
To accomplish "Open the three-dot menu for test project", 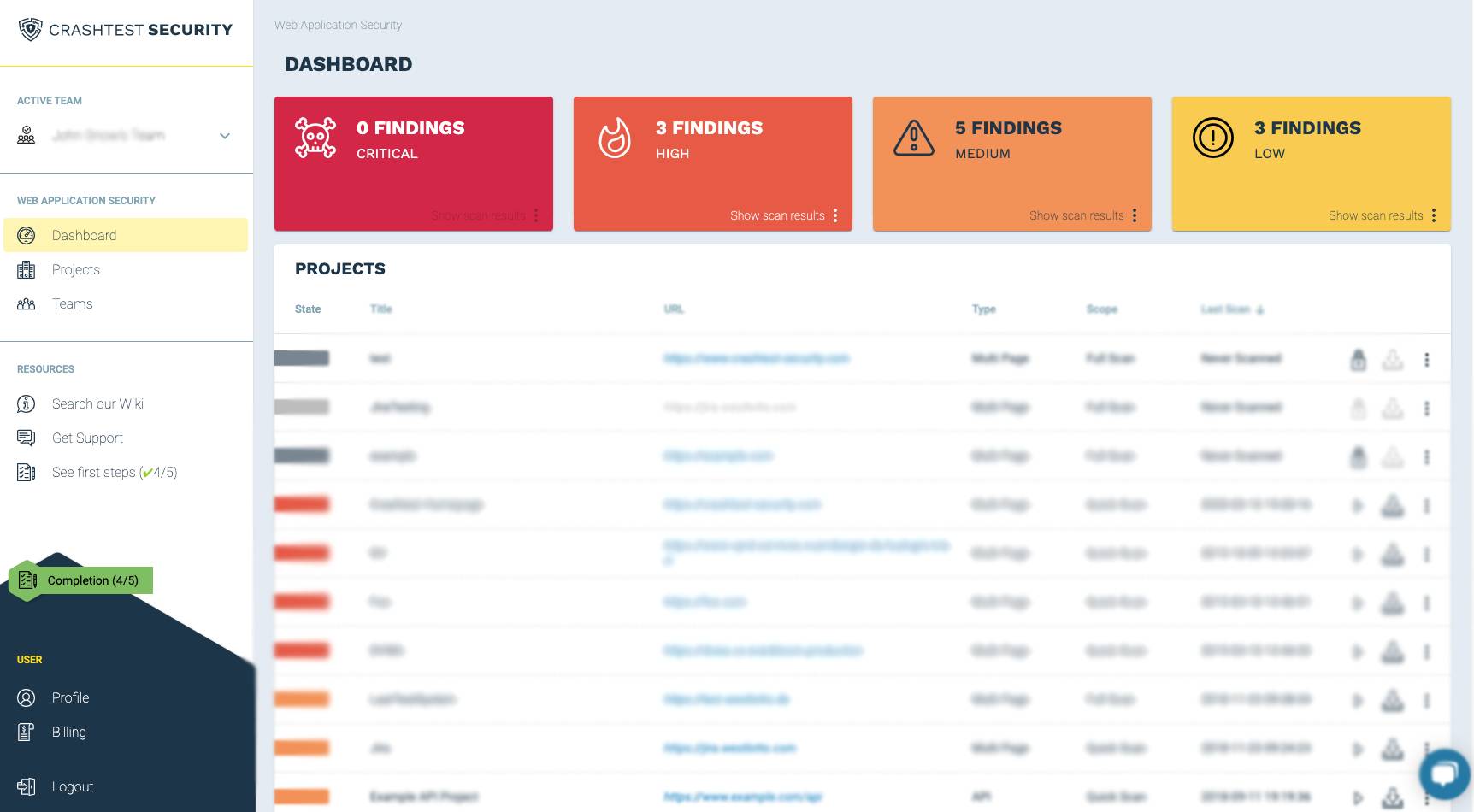I will 1426,360.
